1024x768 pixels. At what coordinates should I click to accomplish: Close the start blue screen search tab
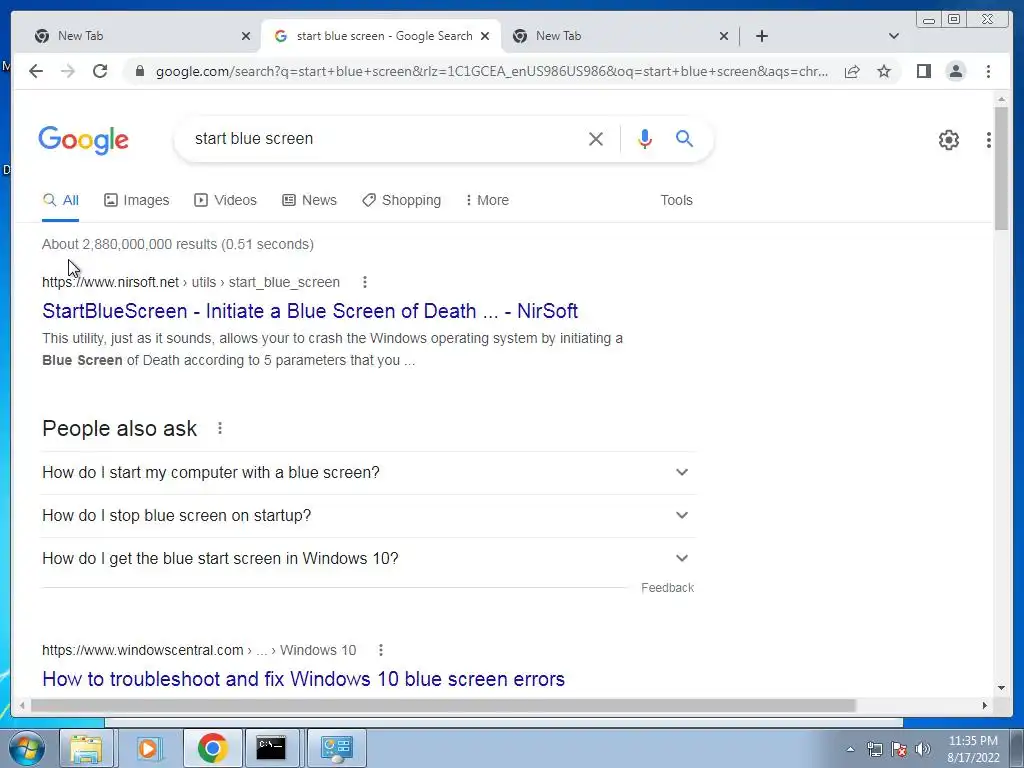[485, 36]
